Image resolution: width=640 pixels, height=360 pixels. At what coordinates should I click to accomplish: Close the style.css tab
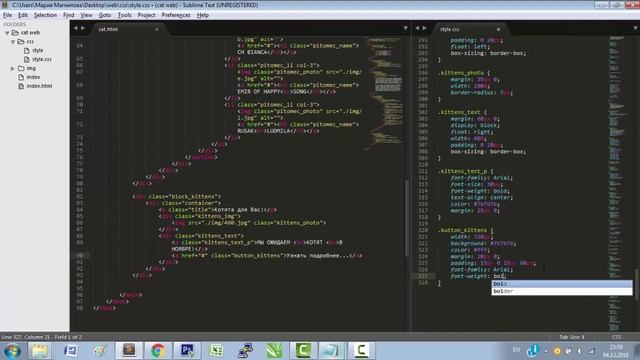(498, 29)
